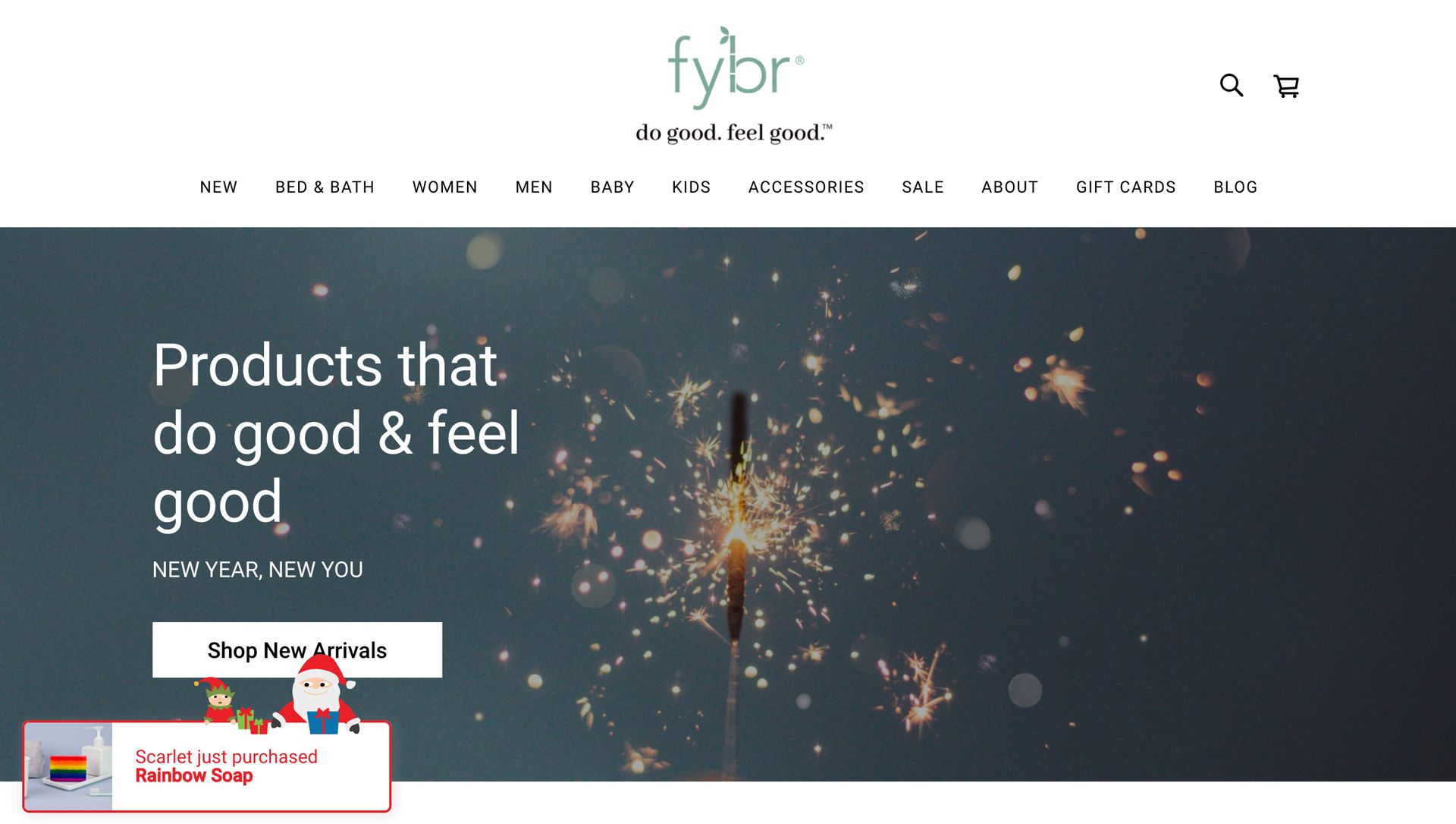Open the Rainbow Soap product thumbnail

pyautogui.click(x=69, y=766)
